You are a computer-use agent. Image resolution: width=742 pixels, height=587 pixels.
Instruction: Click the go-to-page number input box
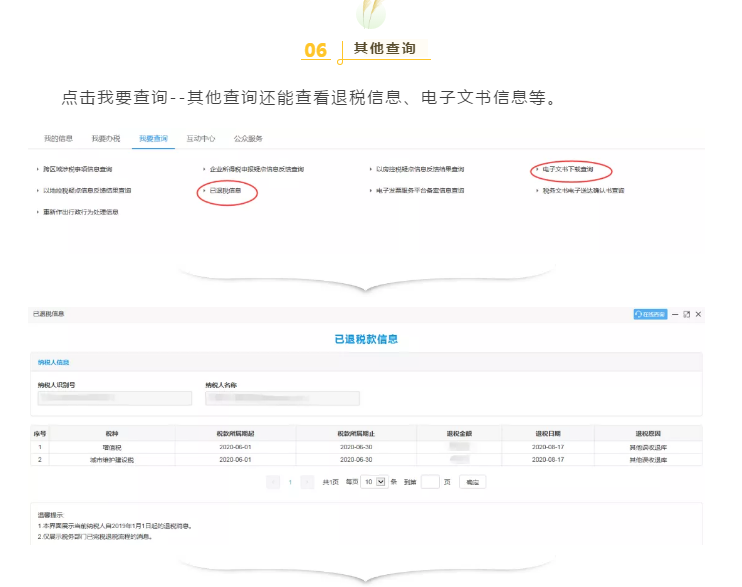pos(430,482)
